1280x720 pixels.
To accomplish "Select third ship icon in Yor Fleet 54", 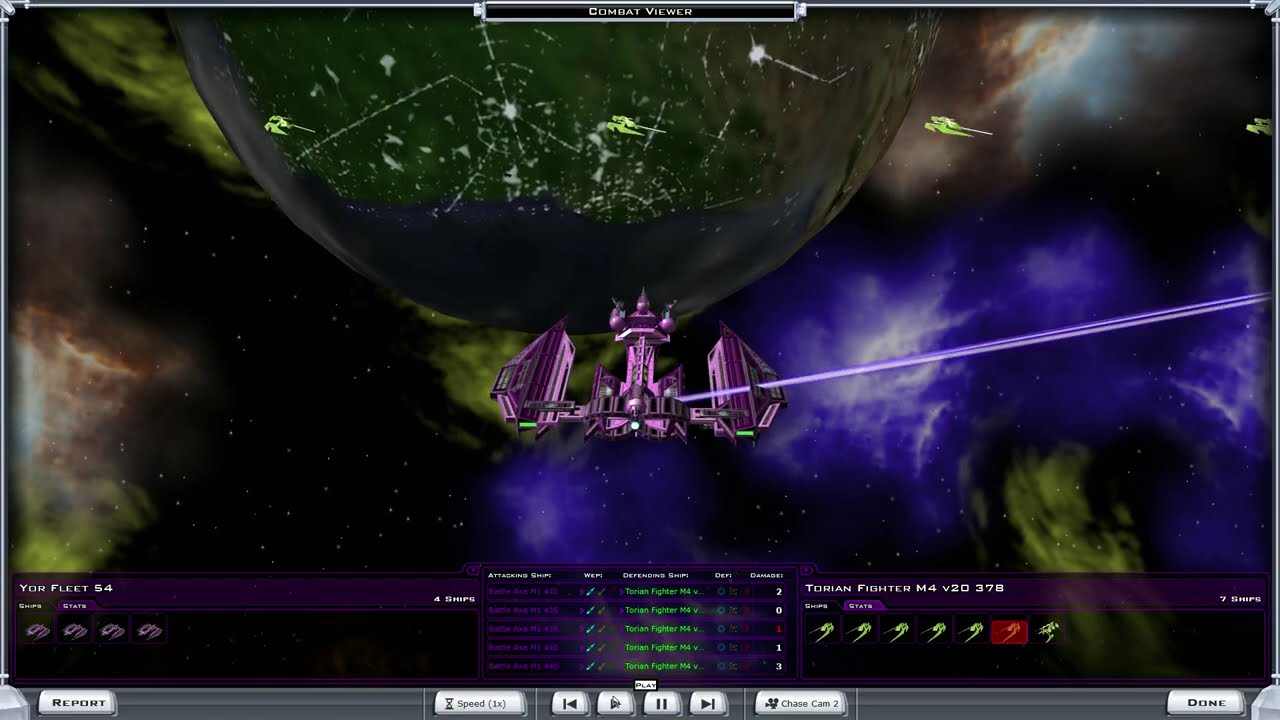I will tap(111, 631).
